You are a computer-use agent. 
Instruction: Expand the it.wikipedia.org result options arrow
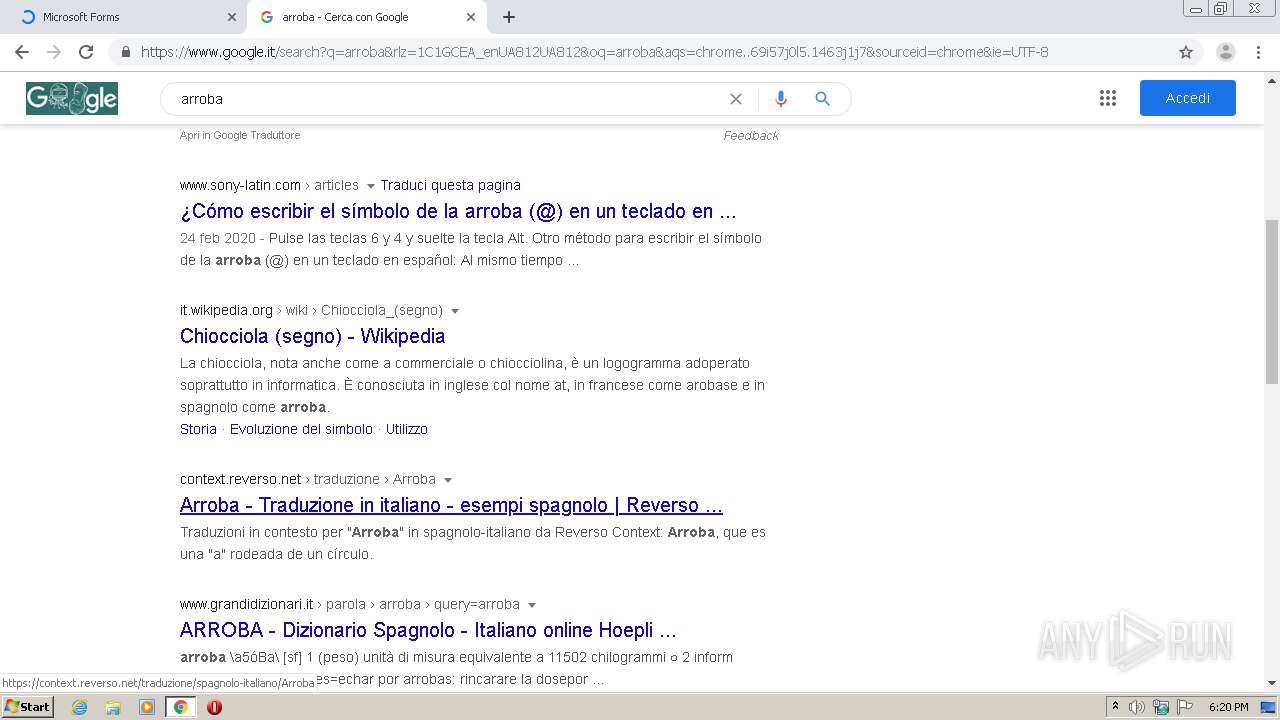point(455,311)
